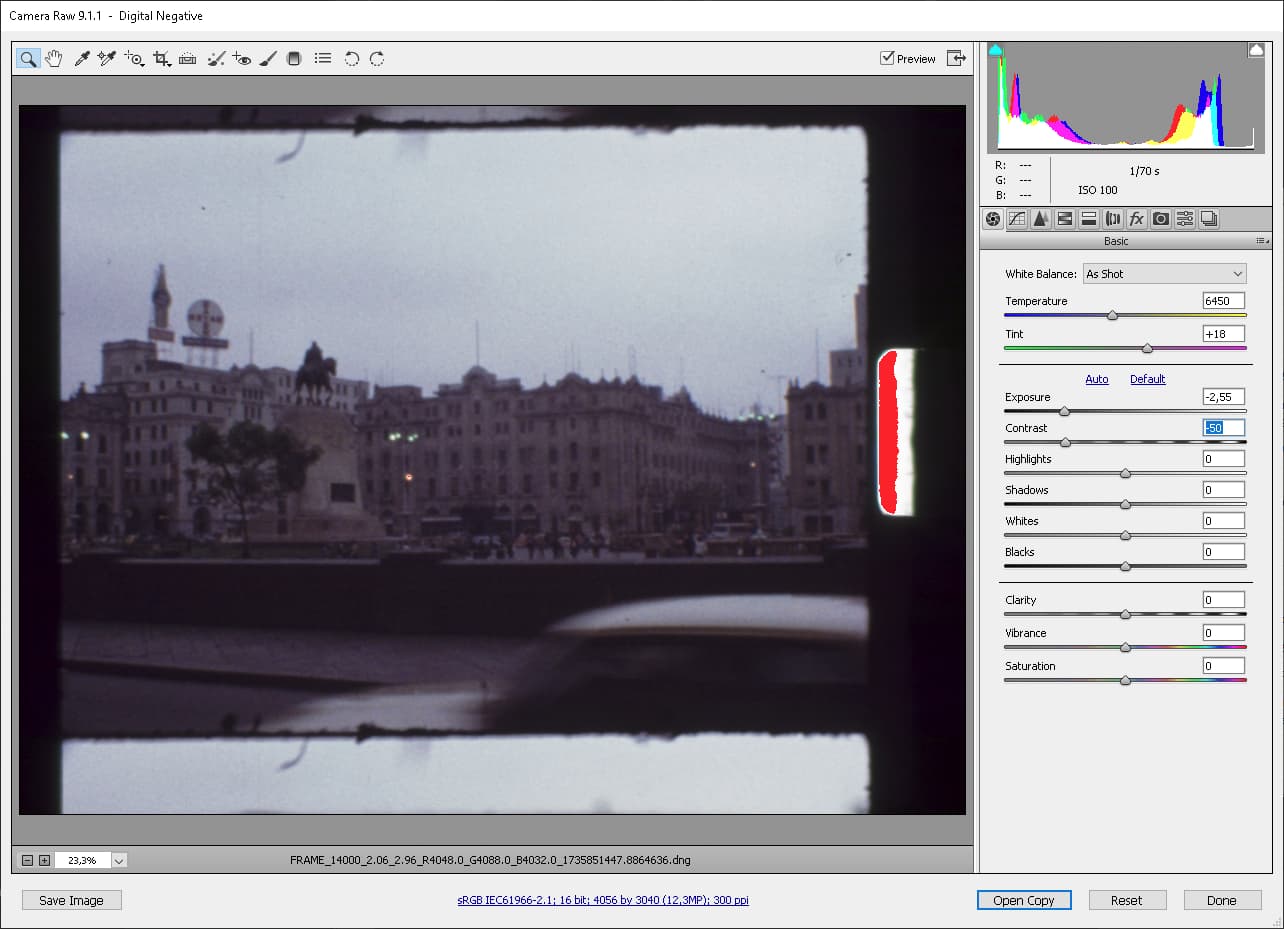This screenshot has width=1284, height=929.
Task: Toggle the highlight clipping warning in histogram
Action: click(1256, 50)
